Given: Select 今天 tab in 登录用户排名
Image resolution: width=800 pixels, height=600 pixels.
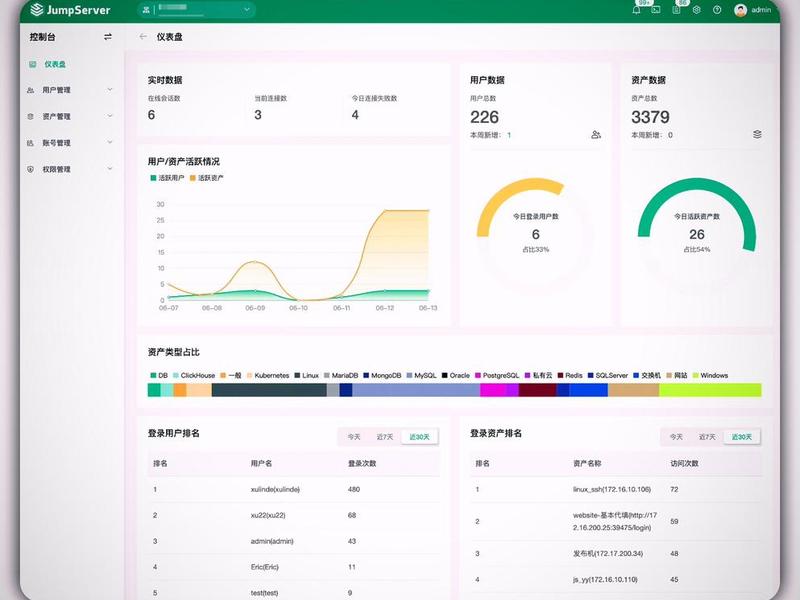Looking at the screenshot, I should click(x=354, y=437).
